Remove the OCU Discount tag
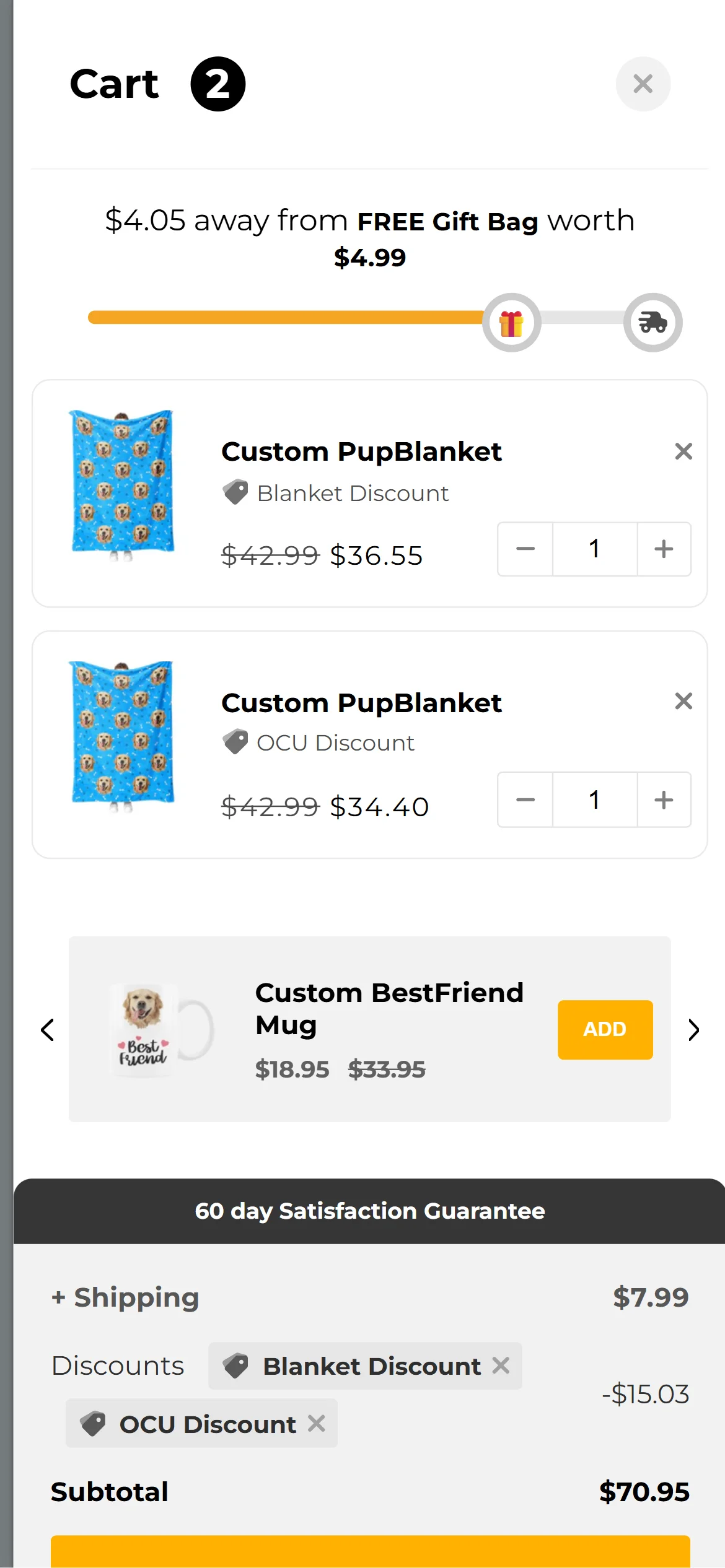 316,1423
